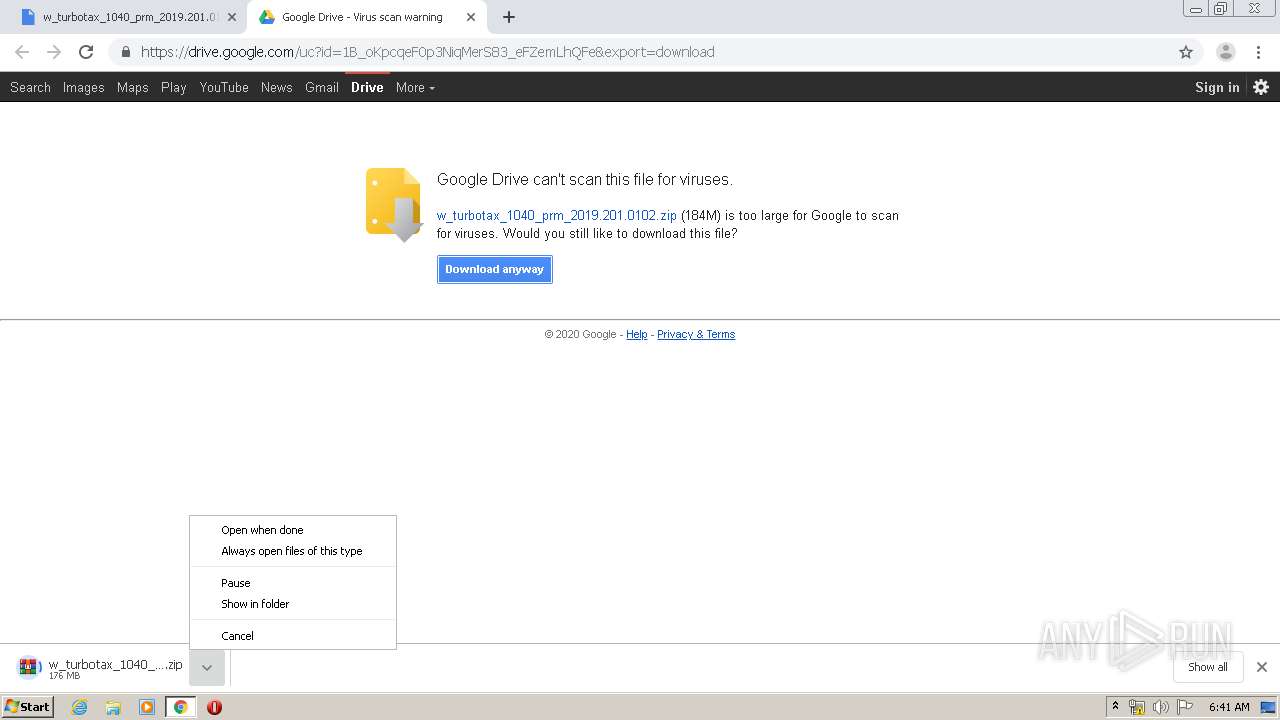The image size is (1280, 720).
Task: Launch Internet Explorer from the taskbar
Action: coord(80,707)
